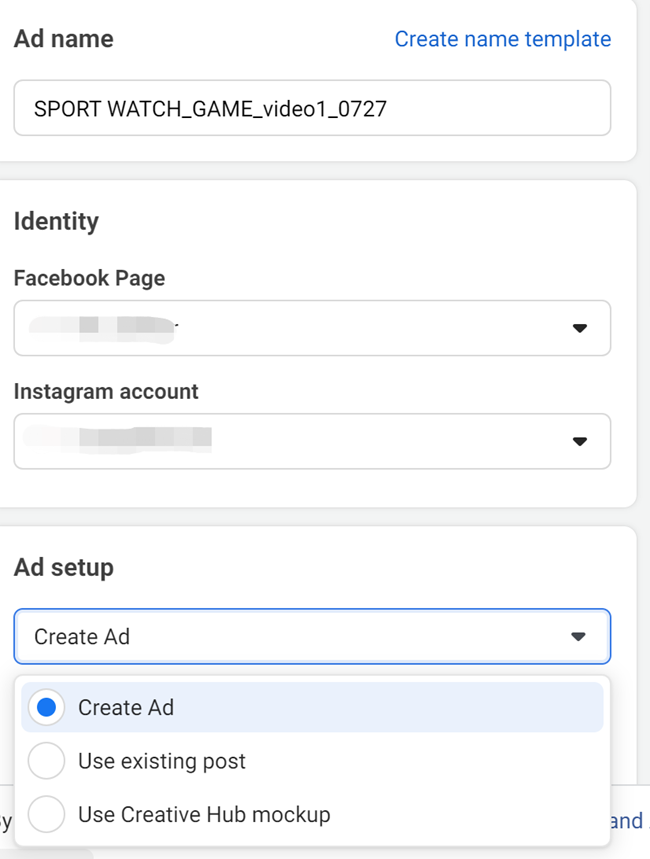Click the Facebook Page field label
Screen dimensions: 650x859
point(89,279)
